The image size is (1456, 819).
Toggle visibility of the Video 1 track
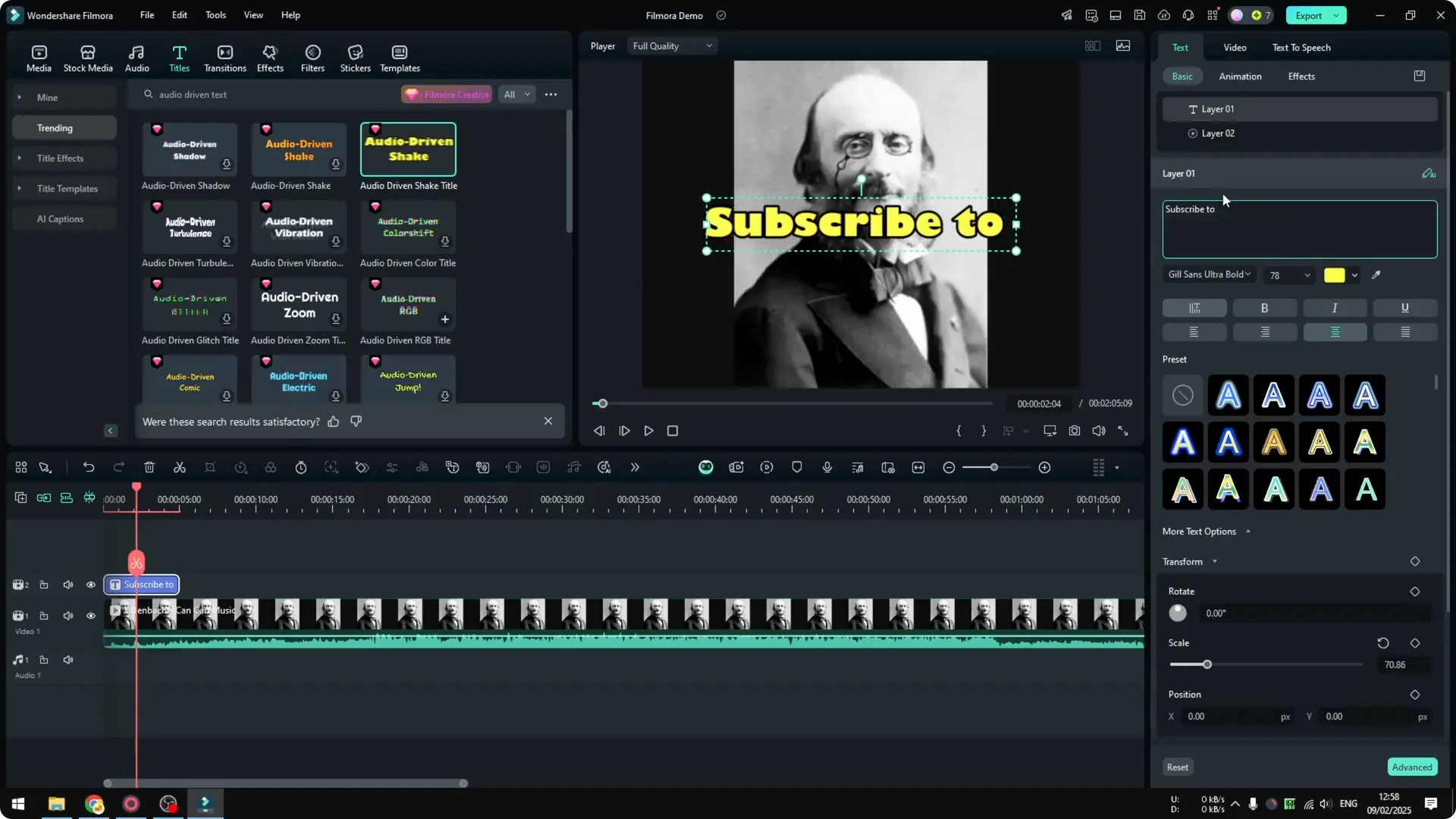(x=91, y=616)
